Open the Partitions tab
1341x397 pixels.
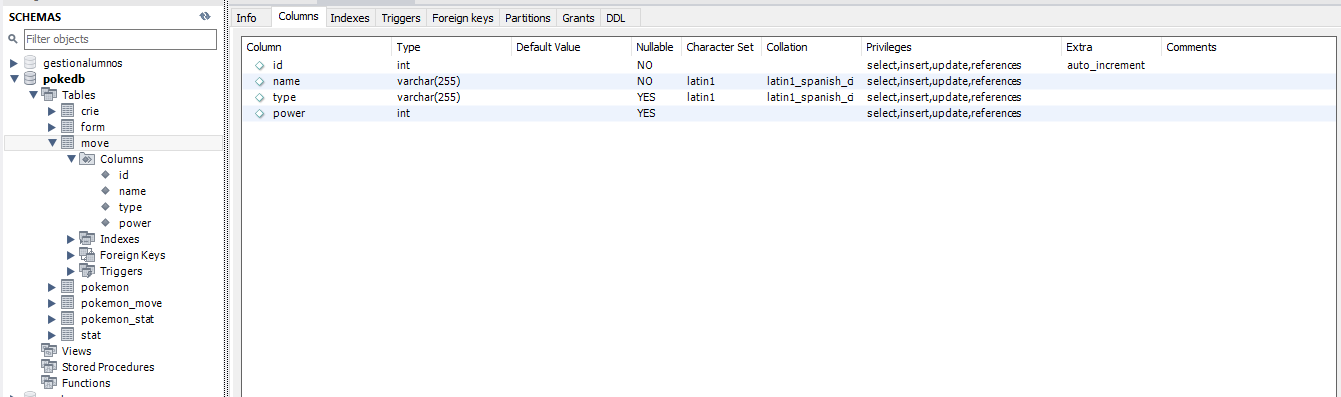528,18
